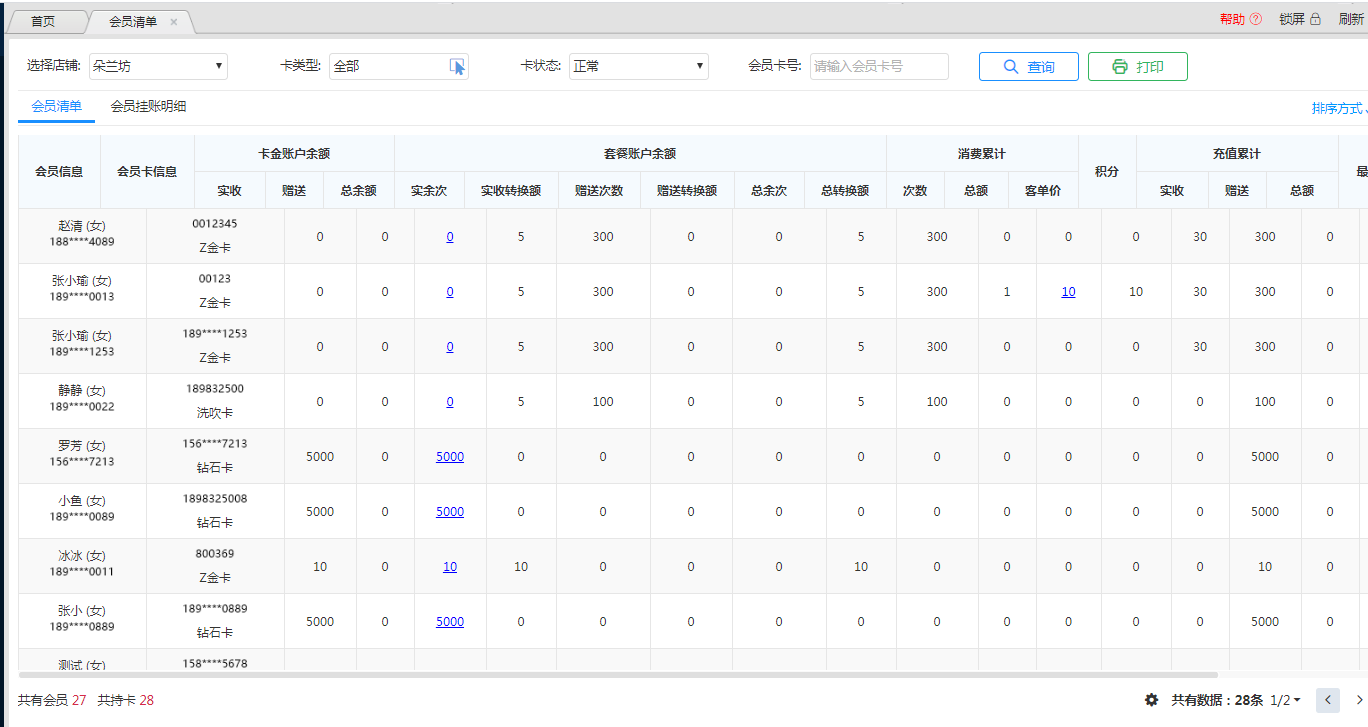Go to next page arrow
The height and width of the screenshot is (727, 1368).
click(x=1359, y=700)
